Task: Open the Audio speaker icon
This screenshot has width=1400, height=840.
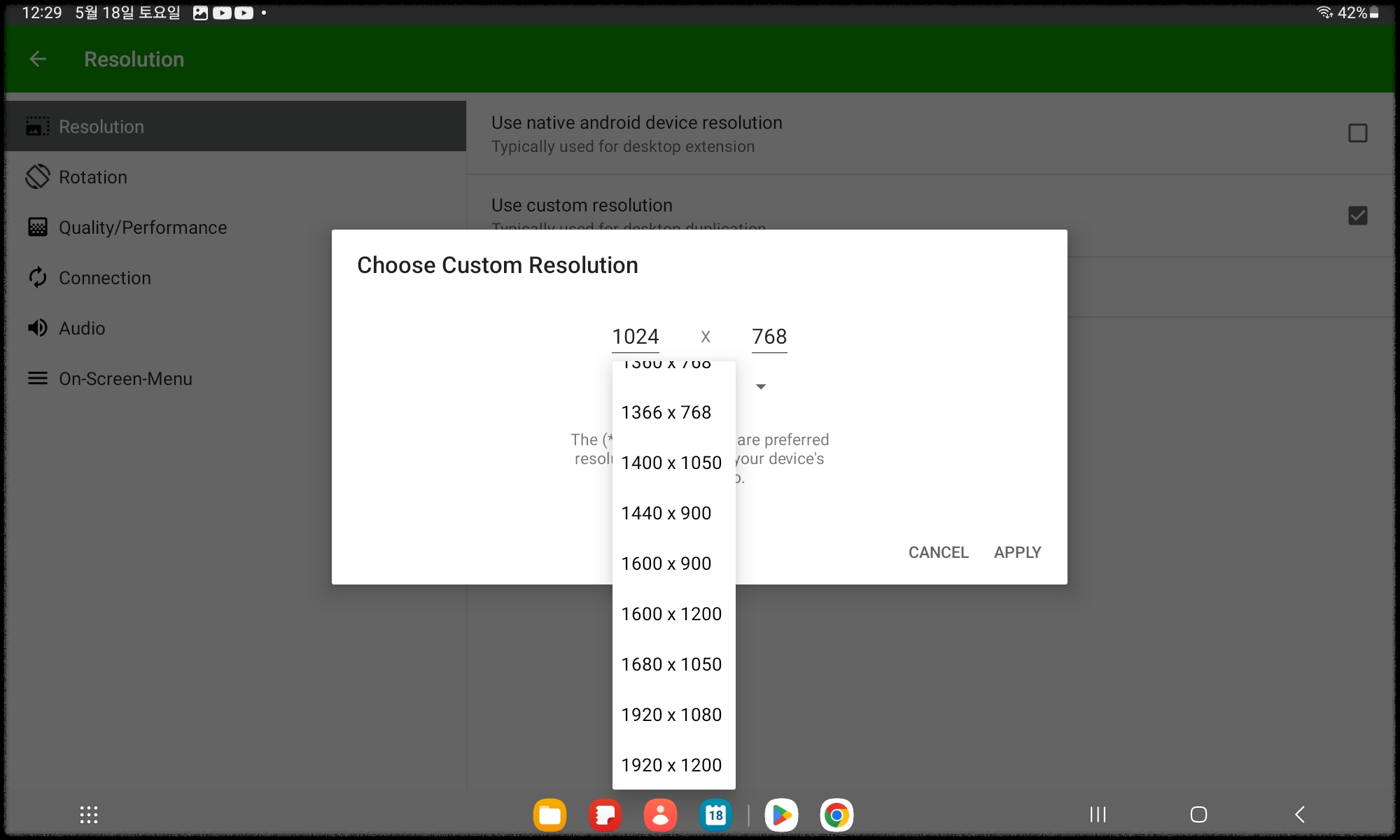Action: click(38, 328)
